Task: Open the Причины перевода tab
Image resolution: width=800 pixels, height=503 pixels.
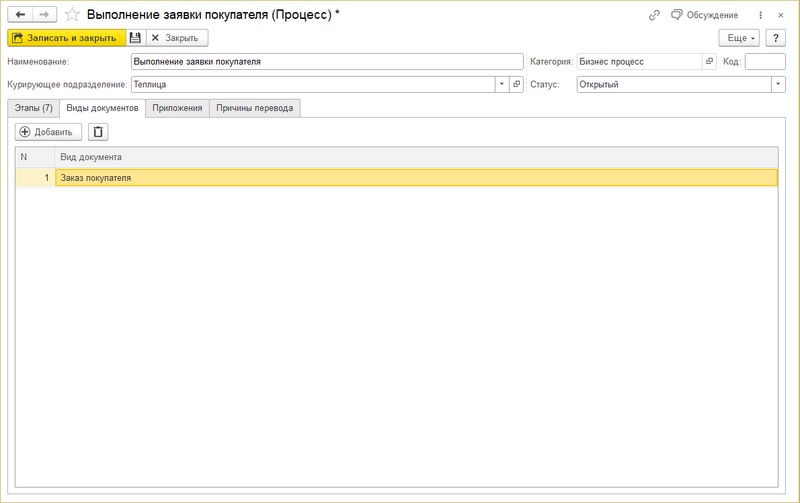Action: pos(255,108)
